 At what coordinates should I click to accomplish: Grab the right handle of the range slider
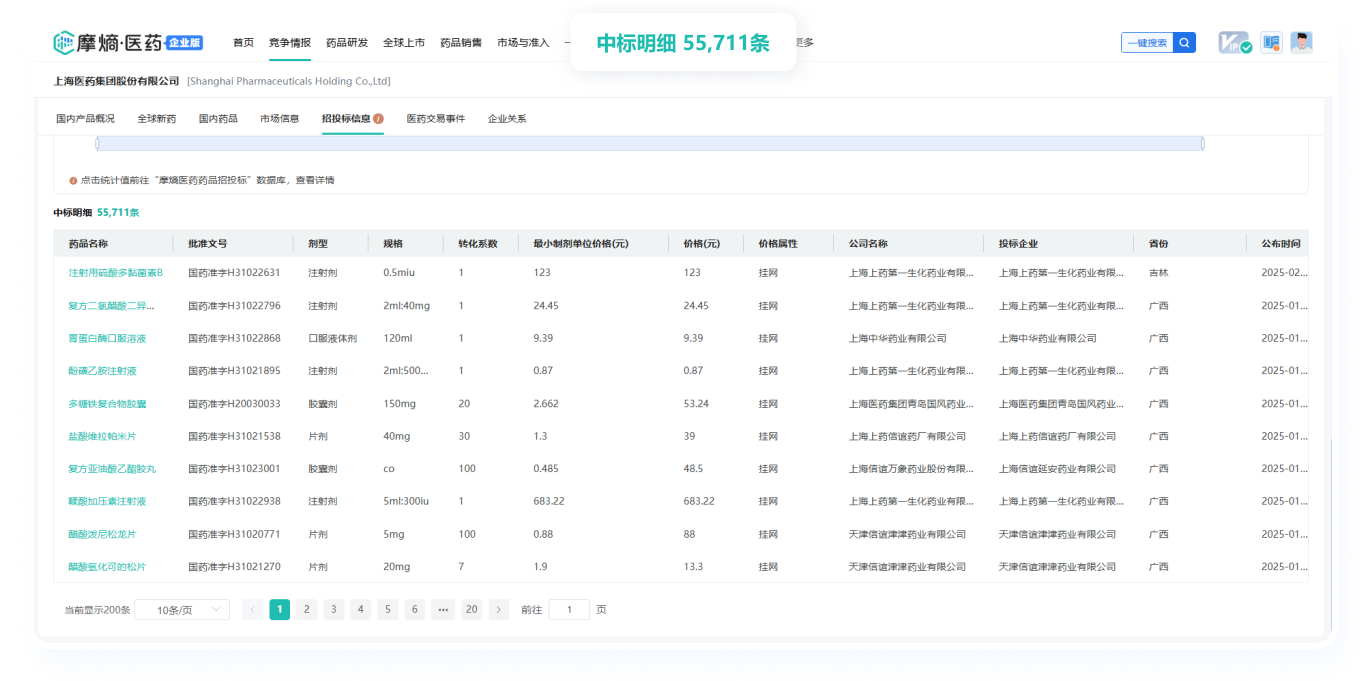pyautogui.click(x=1202, y=144)
